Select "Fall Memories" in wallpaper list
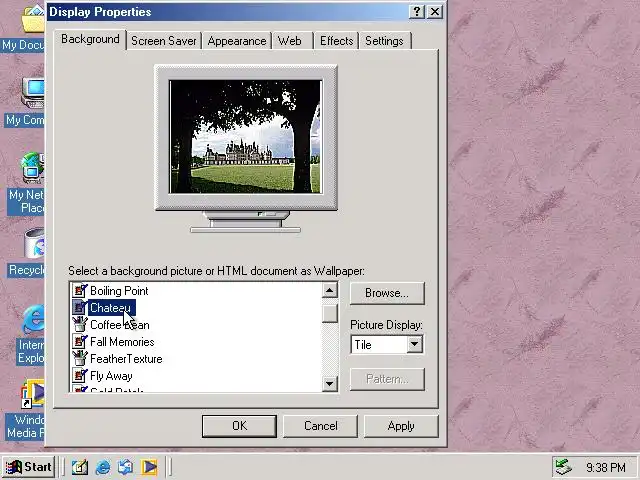640x480 pixels. 122,342
